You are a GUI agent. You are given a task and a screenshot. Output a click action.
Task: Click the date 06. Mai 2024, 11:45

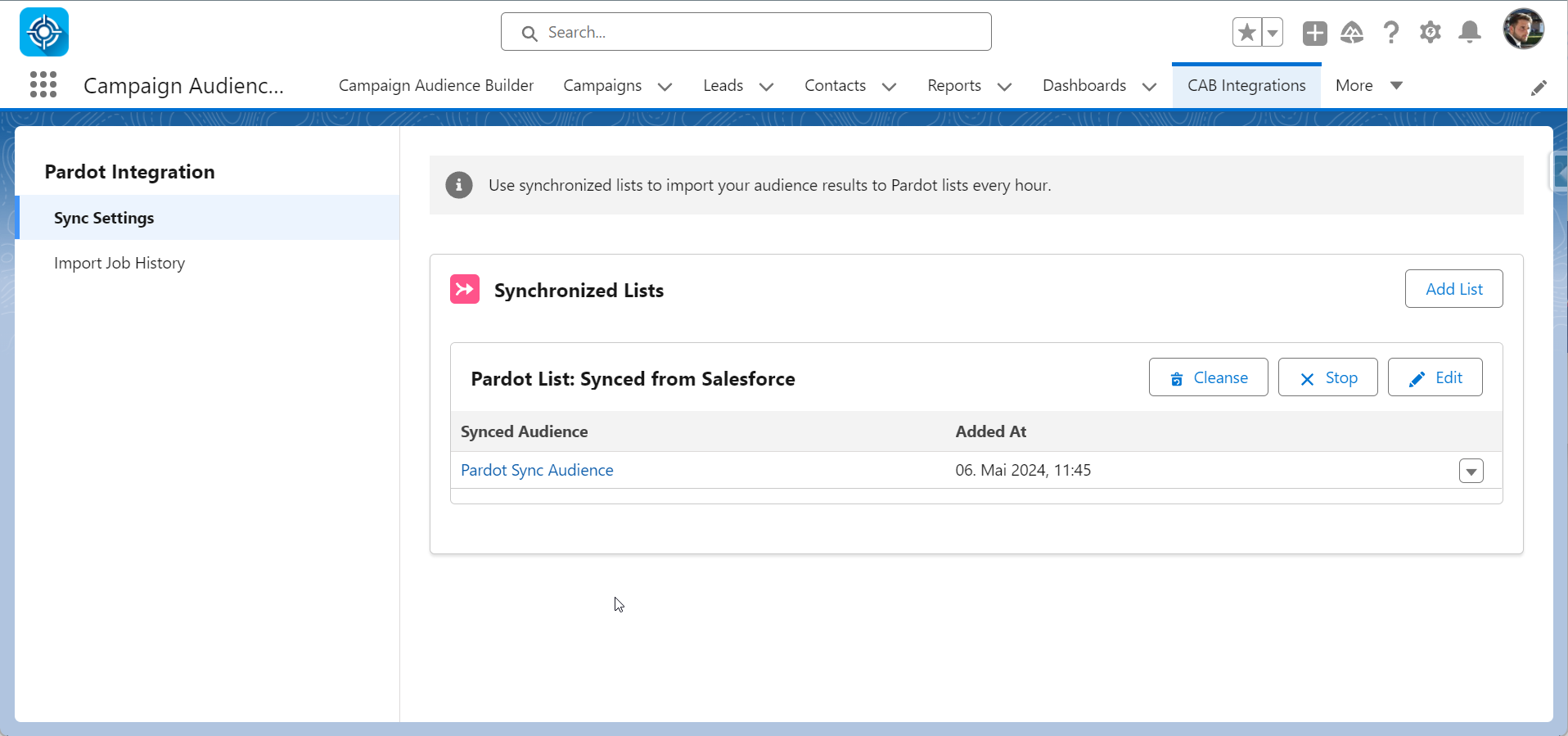point(1023,470)
